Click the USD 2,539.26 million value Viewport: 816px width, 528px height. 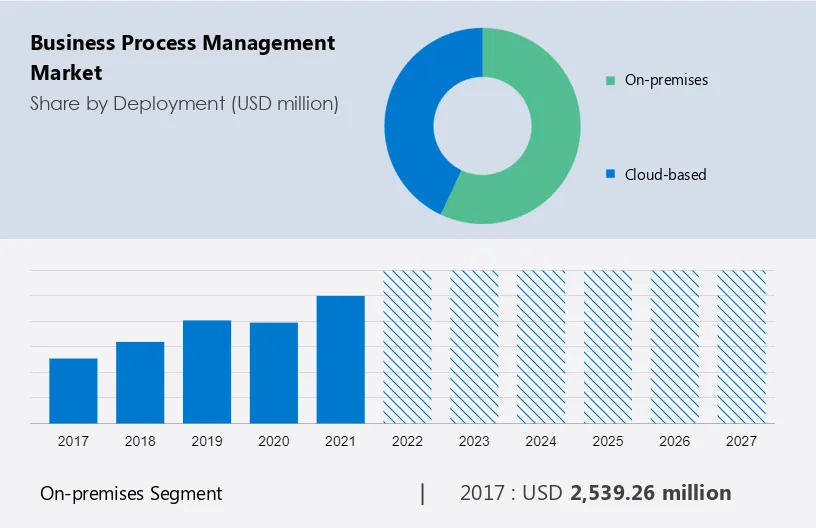pos(627,493)
